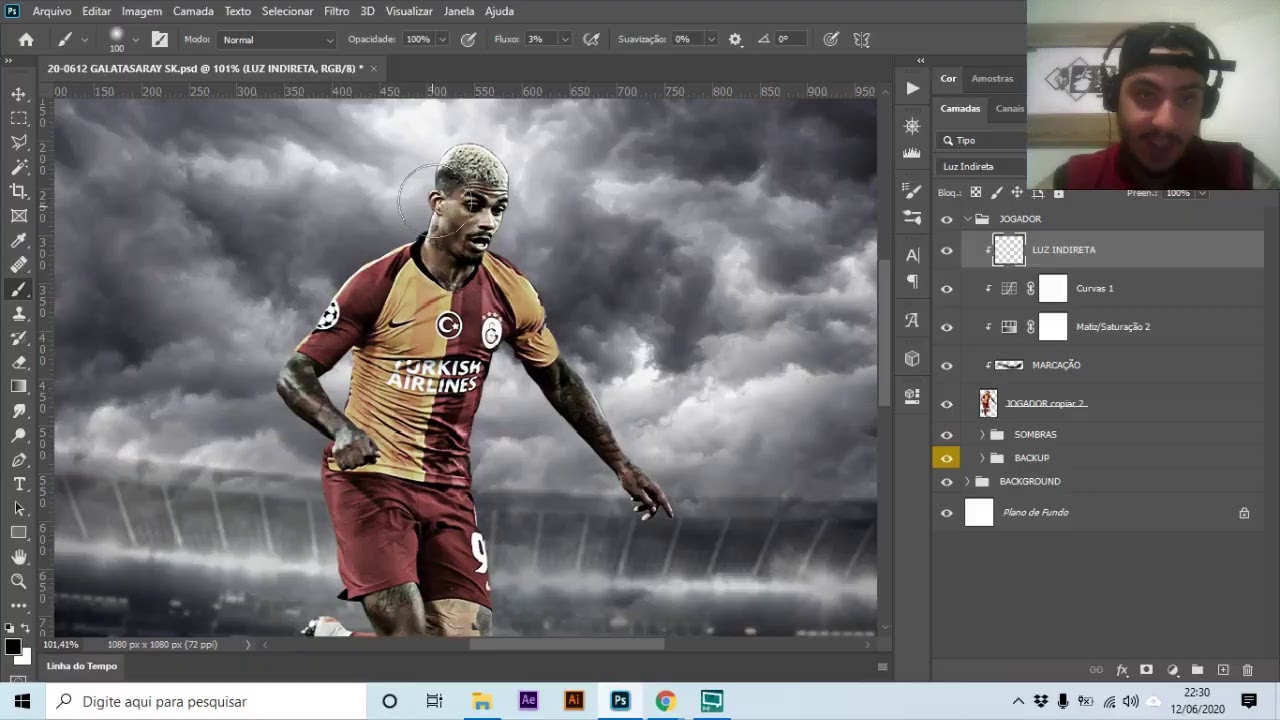The height and width of the screenshot is (720, 1280).
Task: Select the Zoom tool
Action: pyautogui.click(x=19, y=581)
